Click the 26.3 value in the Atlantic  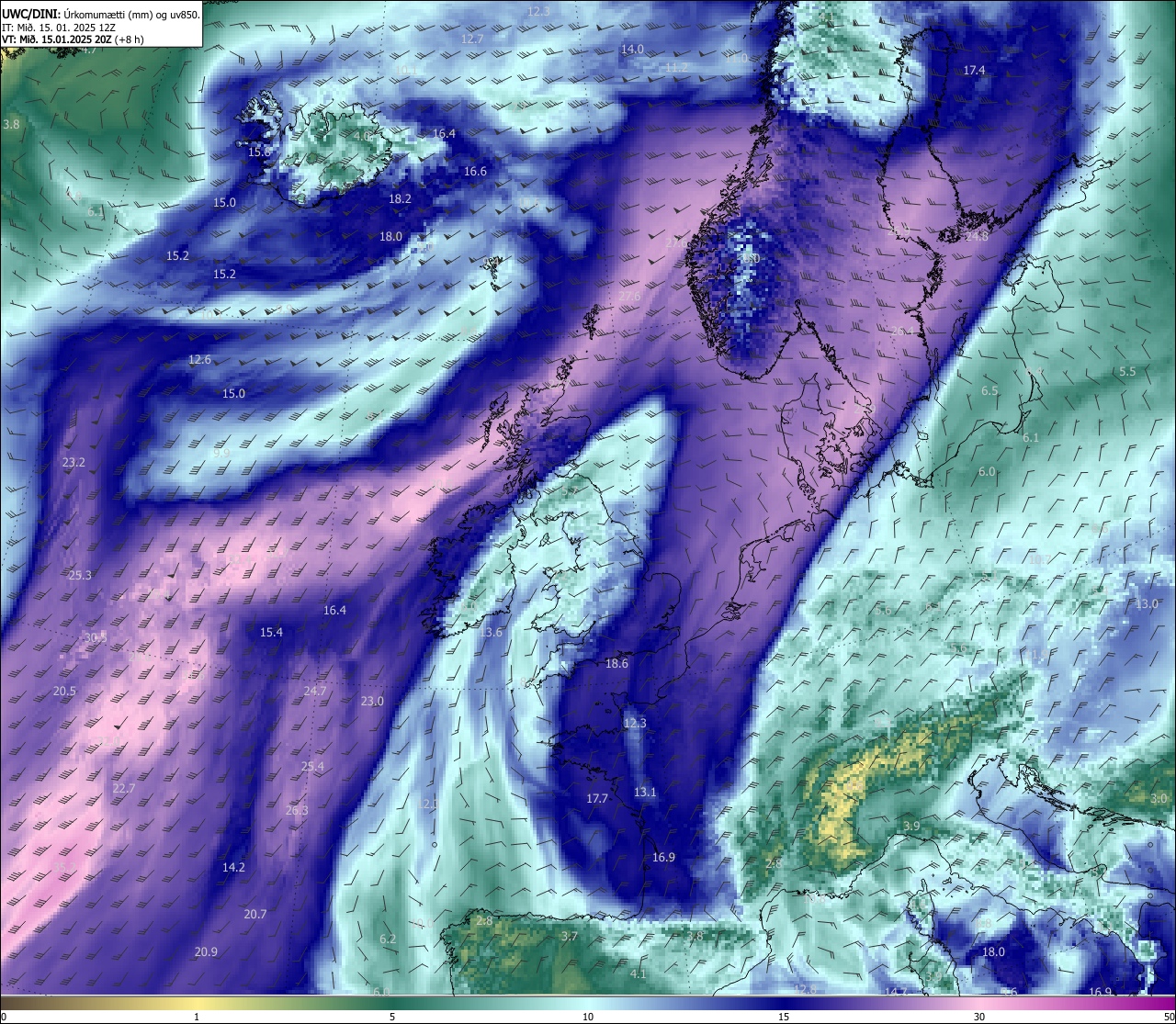[x=297, y=811]
